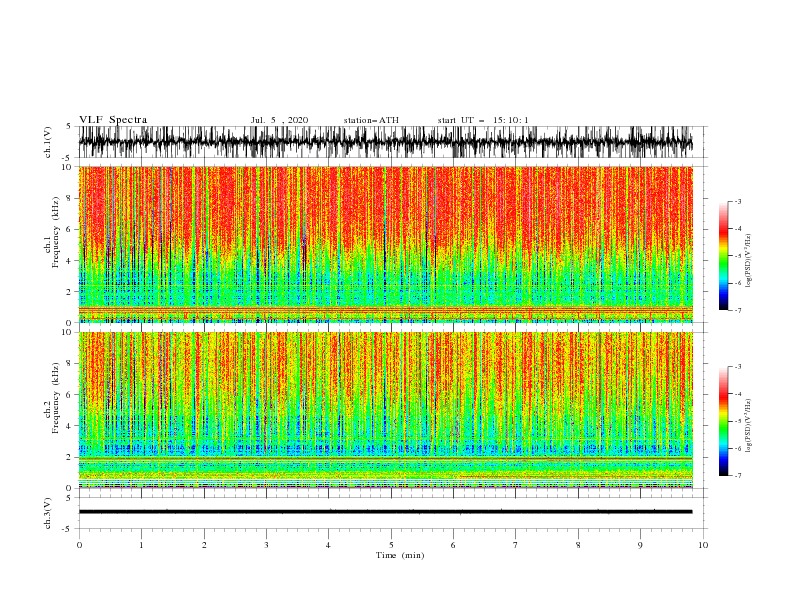
Task: Click the 'Time (min)' axis label
Action: coord(400,555)
